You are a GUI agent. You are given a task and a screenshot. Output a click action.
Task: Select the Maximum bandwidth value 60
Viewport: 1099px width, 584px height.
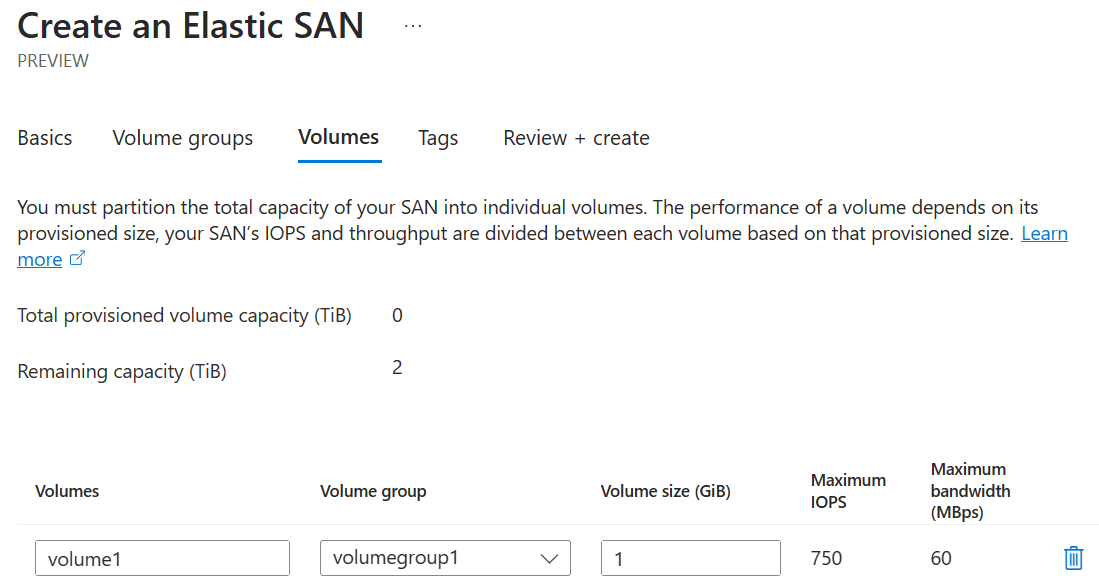(941, 559)
